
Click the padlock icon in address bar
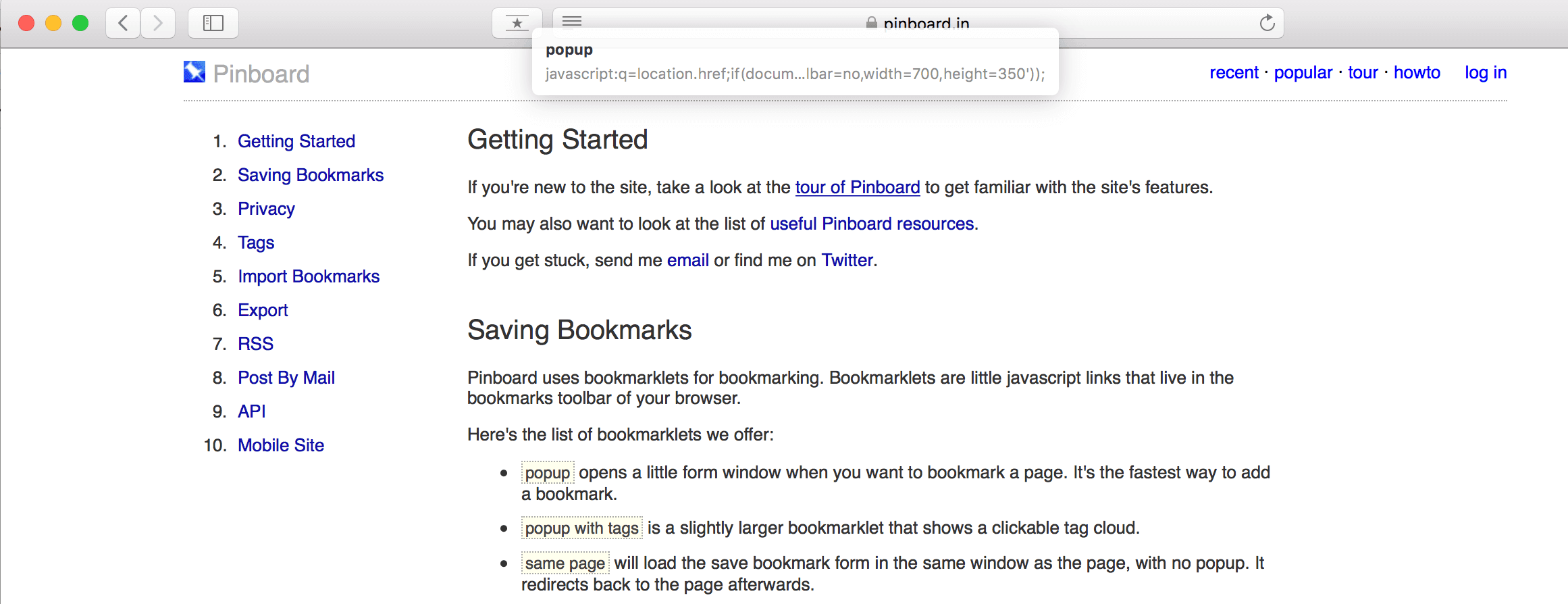tap(872, 23)
